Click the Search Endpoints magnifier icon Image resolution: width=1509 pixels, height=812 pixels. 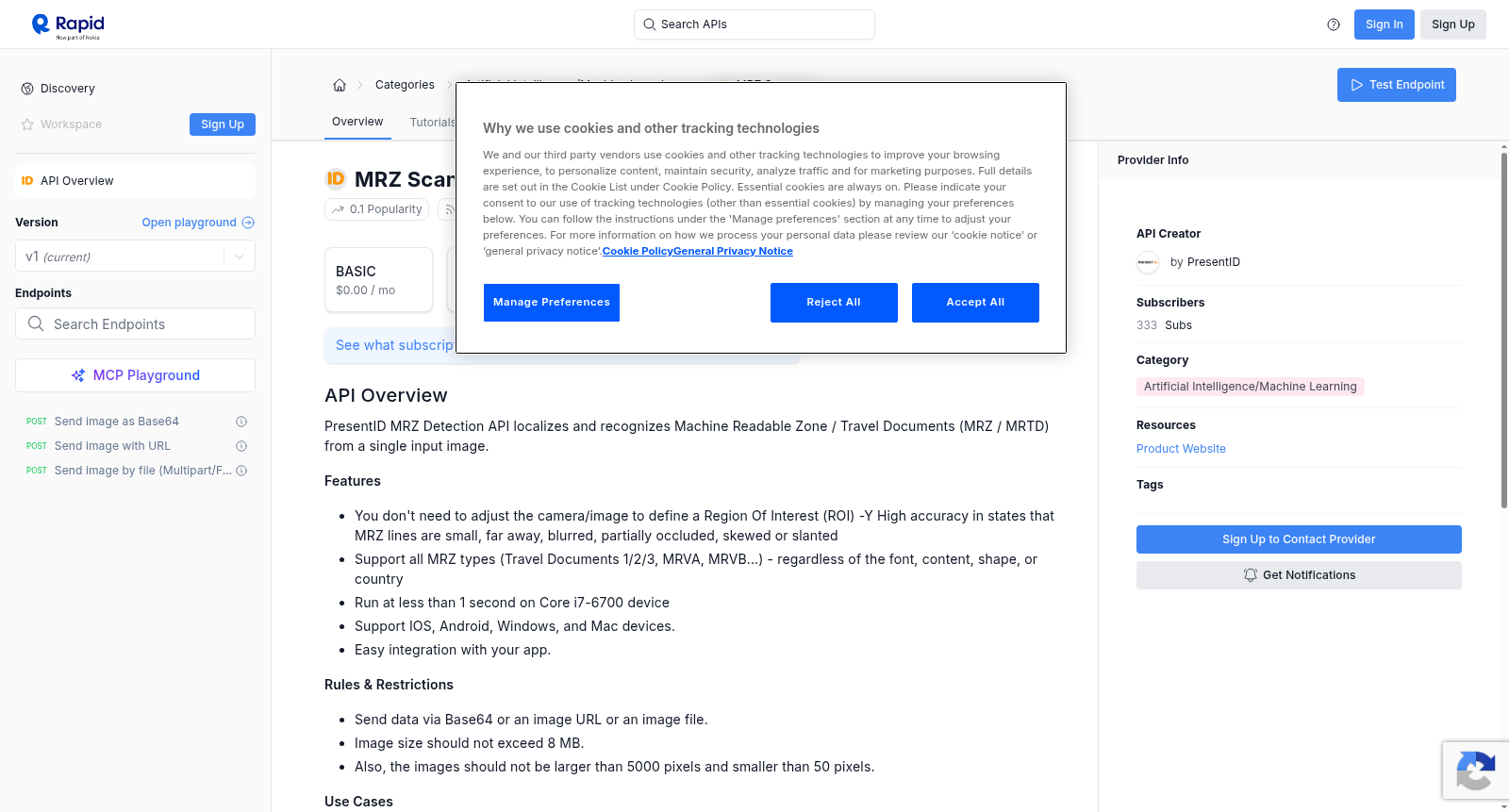click(36, 323)
